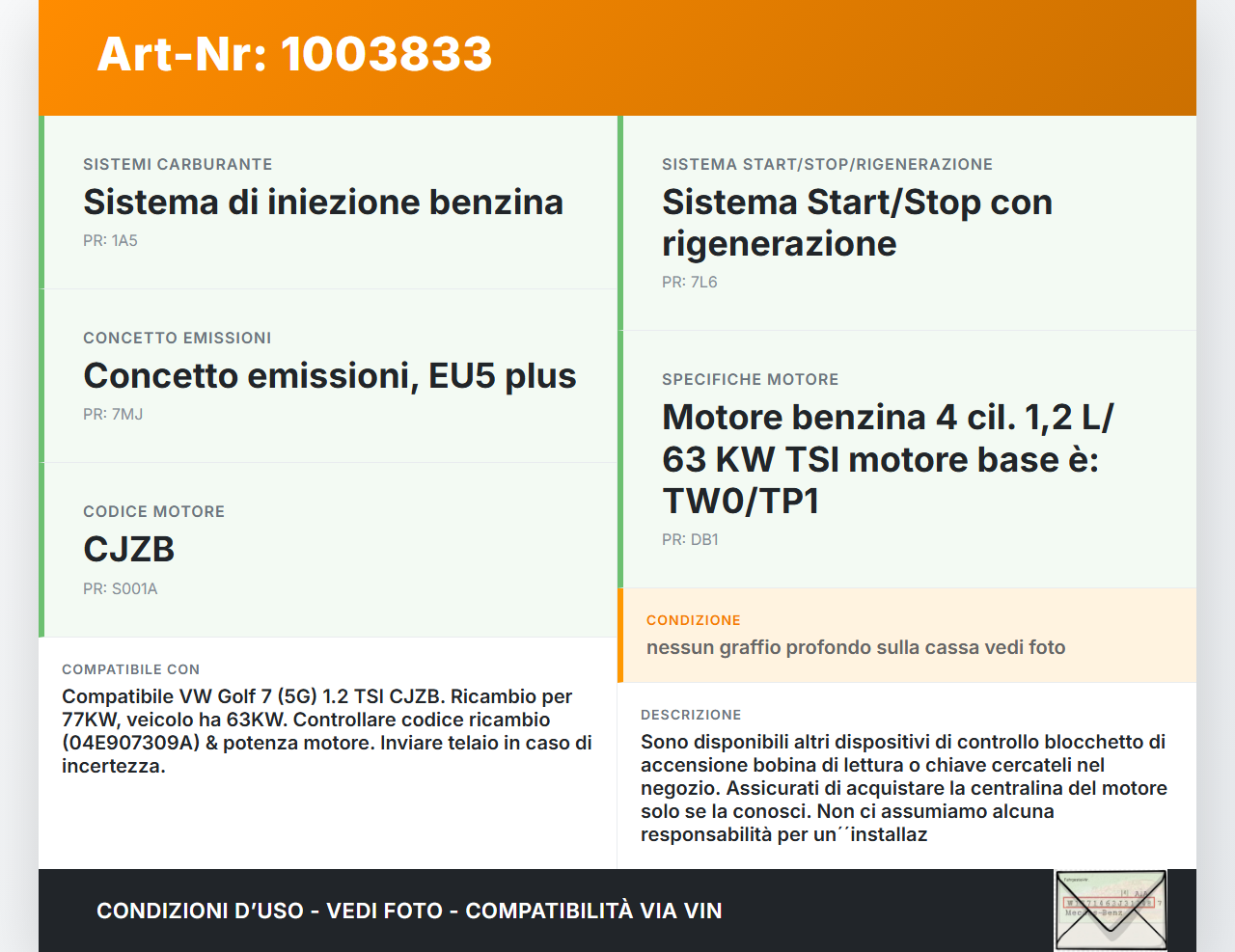The height and width of the screenshot is (952, 1235).
Task: Click the PR: 1A5 code
Action: (110, 241)
